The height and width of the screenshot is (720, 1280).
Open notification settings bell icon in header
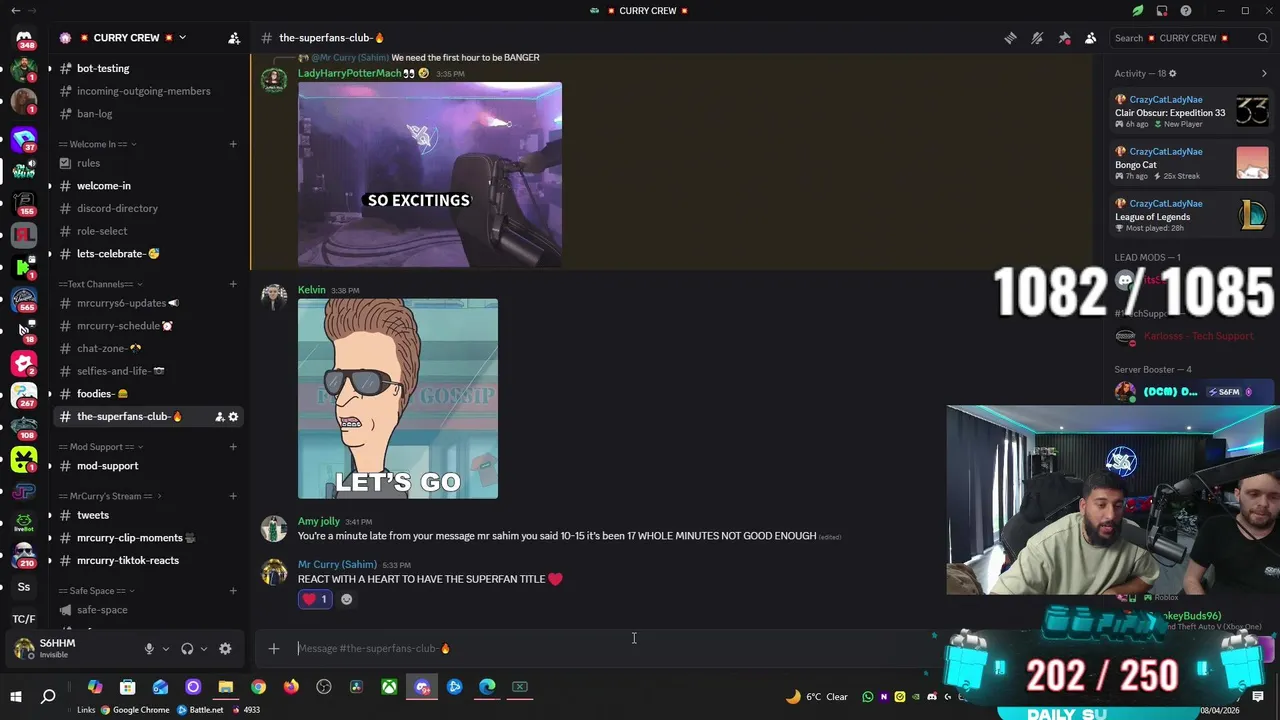(x=1037, y=38)
